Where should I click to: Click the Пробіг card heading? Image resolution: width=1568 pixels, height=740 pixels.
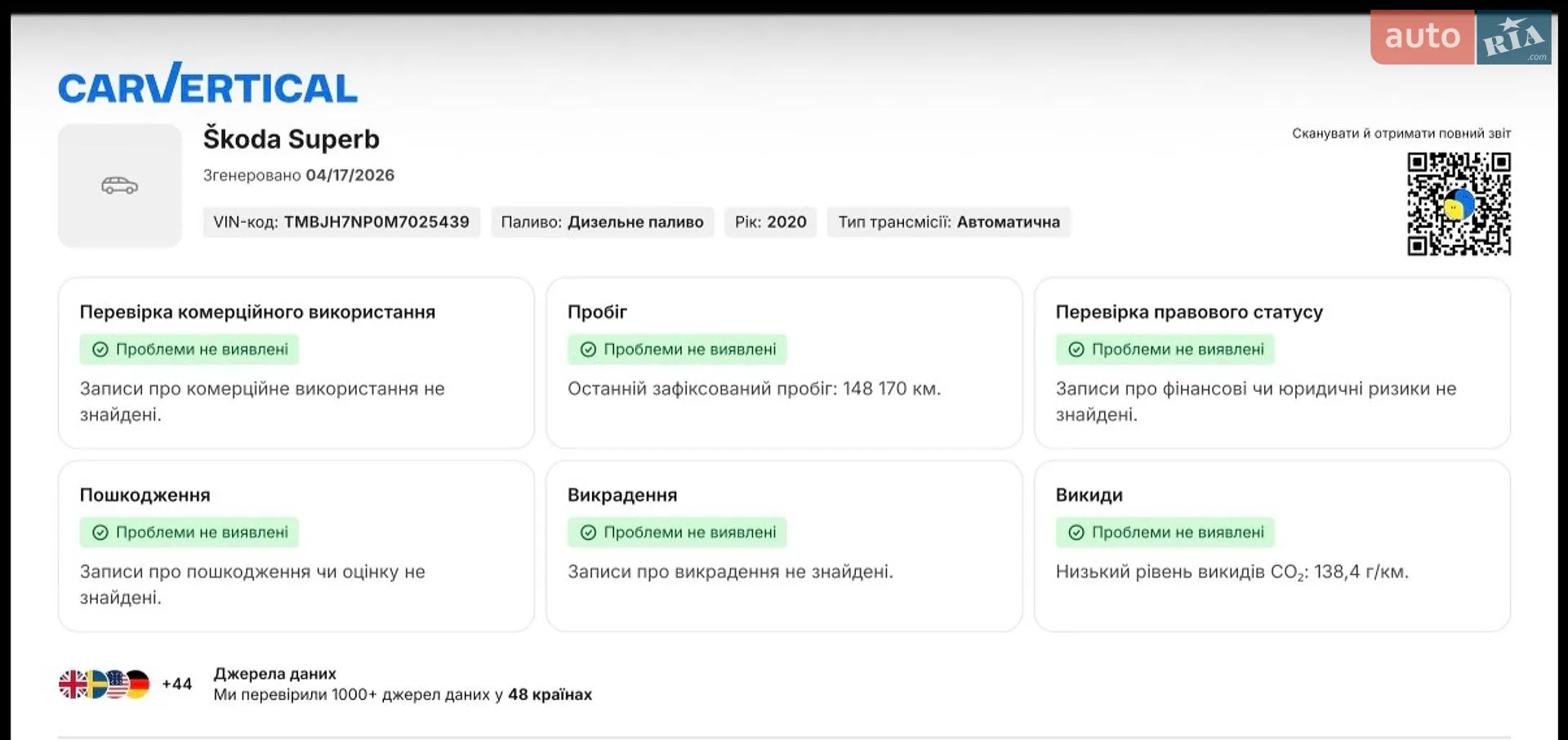[597, 312]
